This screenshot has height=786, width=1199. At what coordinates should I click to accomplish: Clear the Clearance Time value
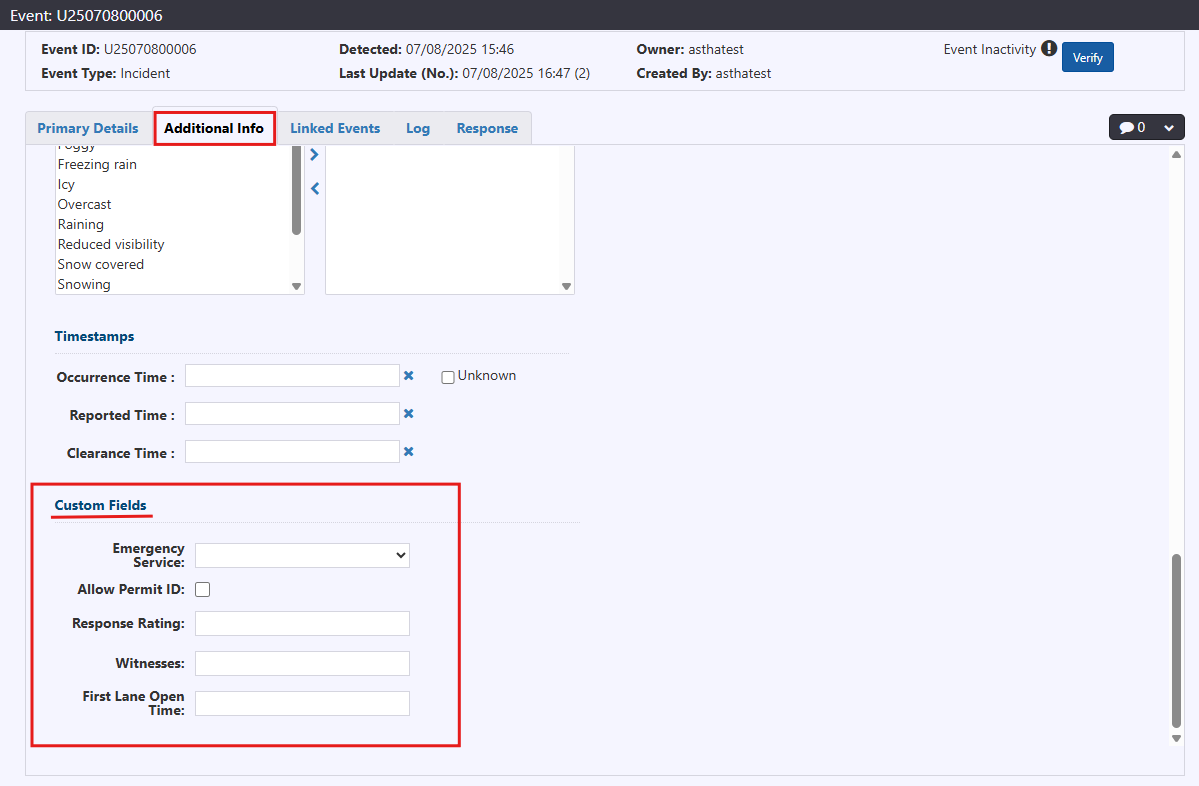408,452
